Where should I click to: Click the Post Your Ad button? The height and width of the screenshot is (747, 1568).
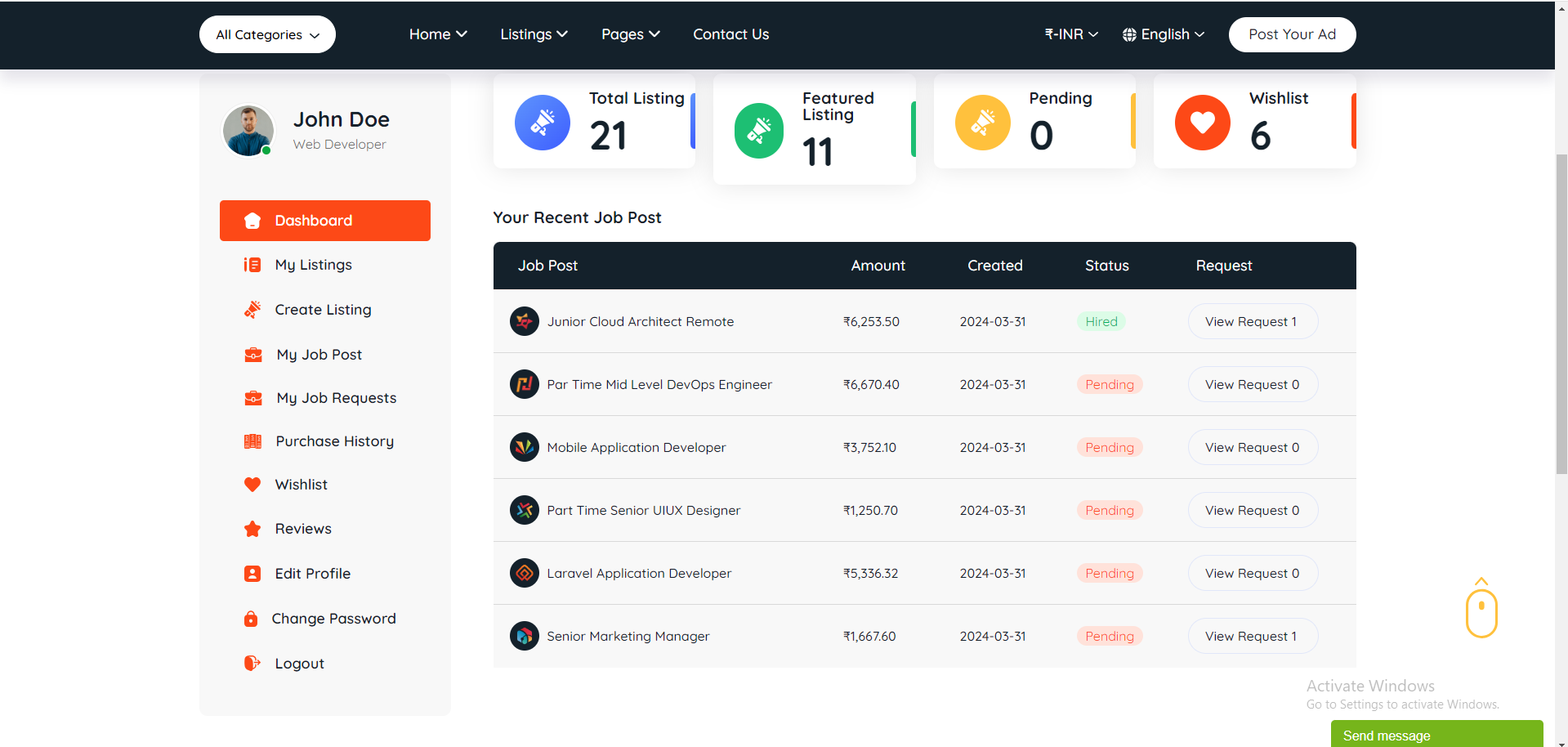[1292, 34]
